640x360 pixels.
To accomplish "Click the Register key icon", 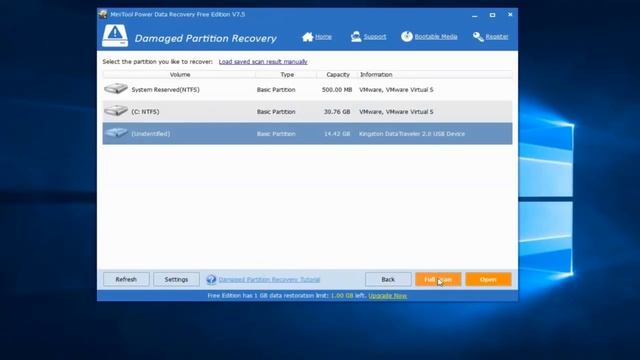I will coord(478,37).
